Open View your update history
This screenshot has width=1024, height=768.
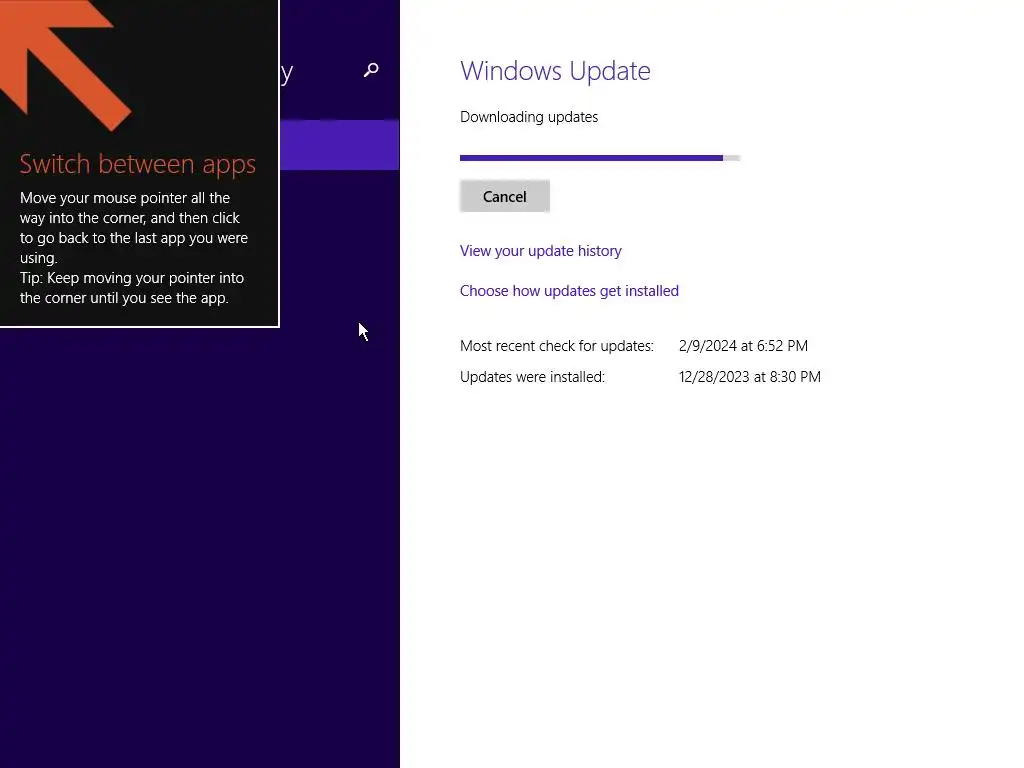click(x=540, y=251)
